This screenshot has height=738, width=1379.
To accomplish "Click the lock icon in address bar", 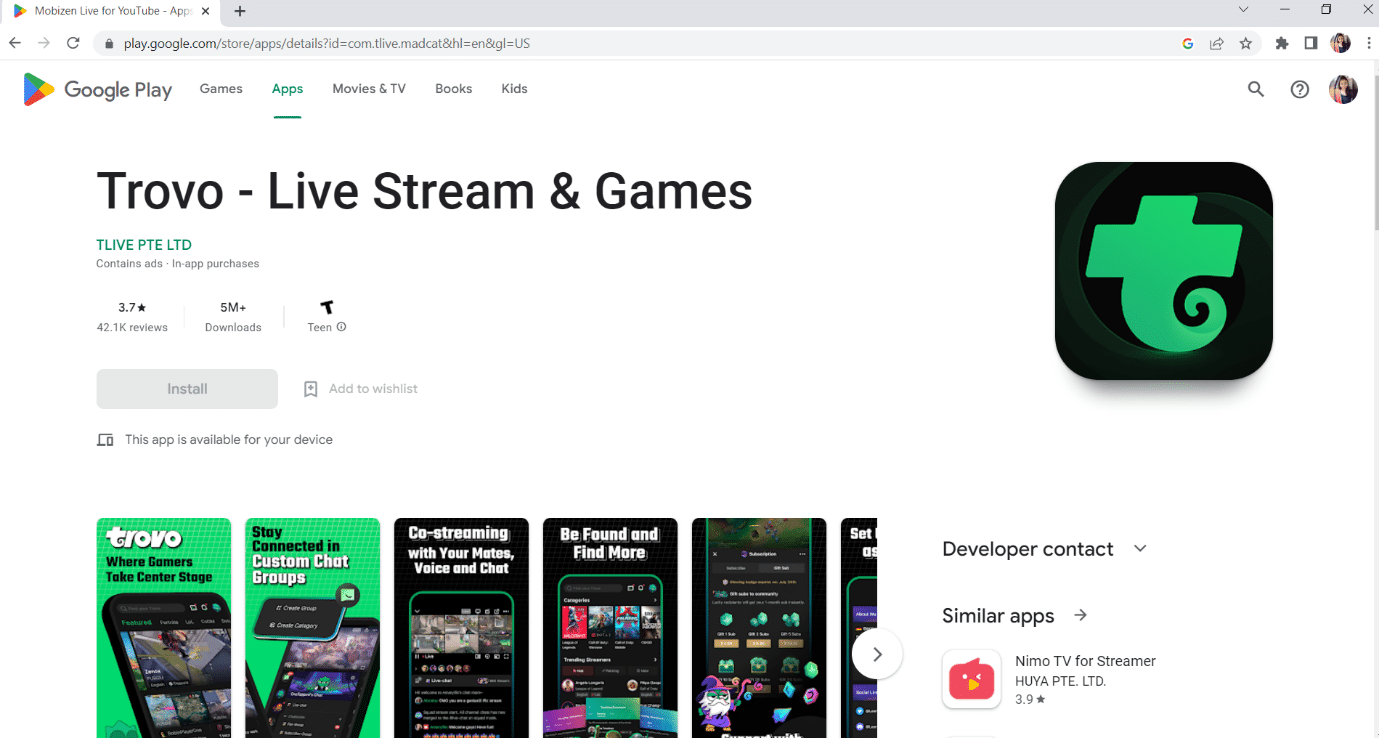I will click(x=108, y=44).
